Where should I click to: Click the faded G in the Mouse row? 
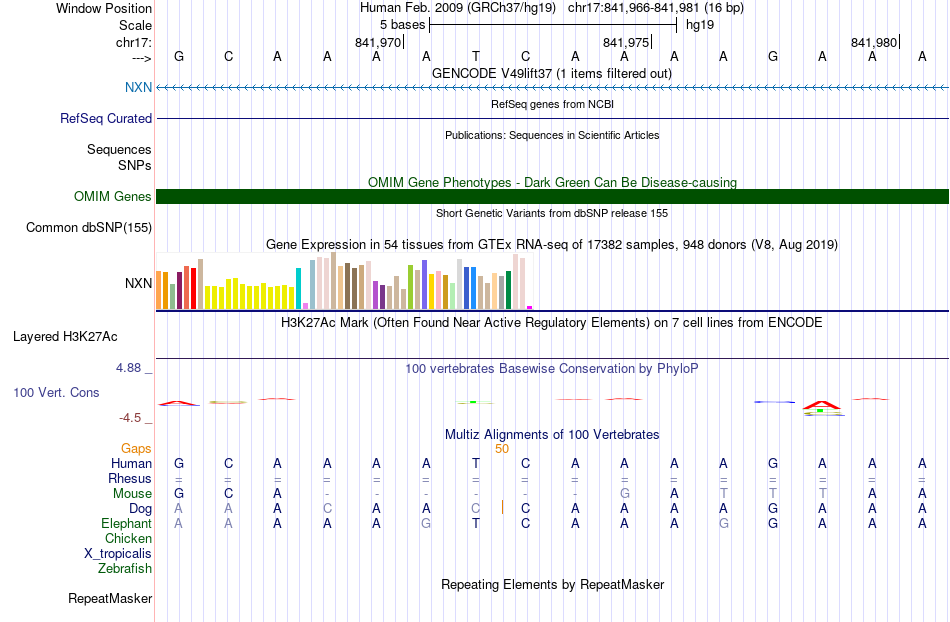(624, 494)
